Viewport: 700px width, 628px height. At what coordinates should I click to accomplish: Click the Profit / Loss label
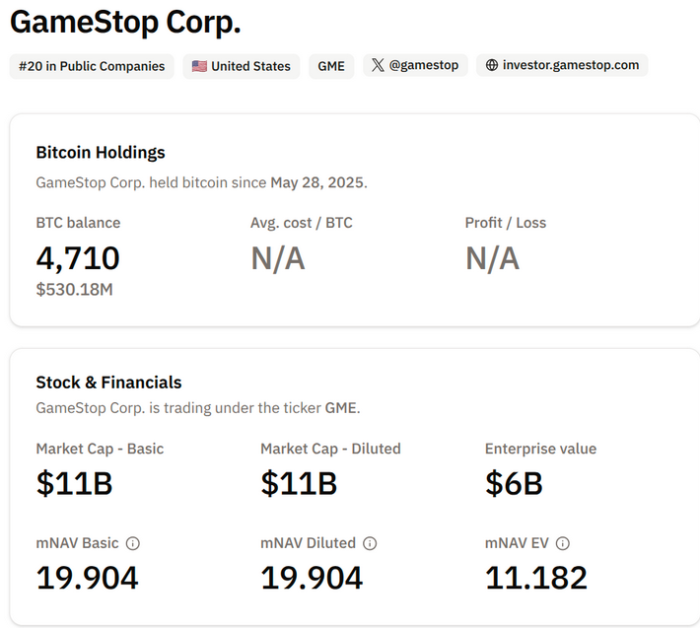click(x=505, y=223)
